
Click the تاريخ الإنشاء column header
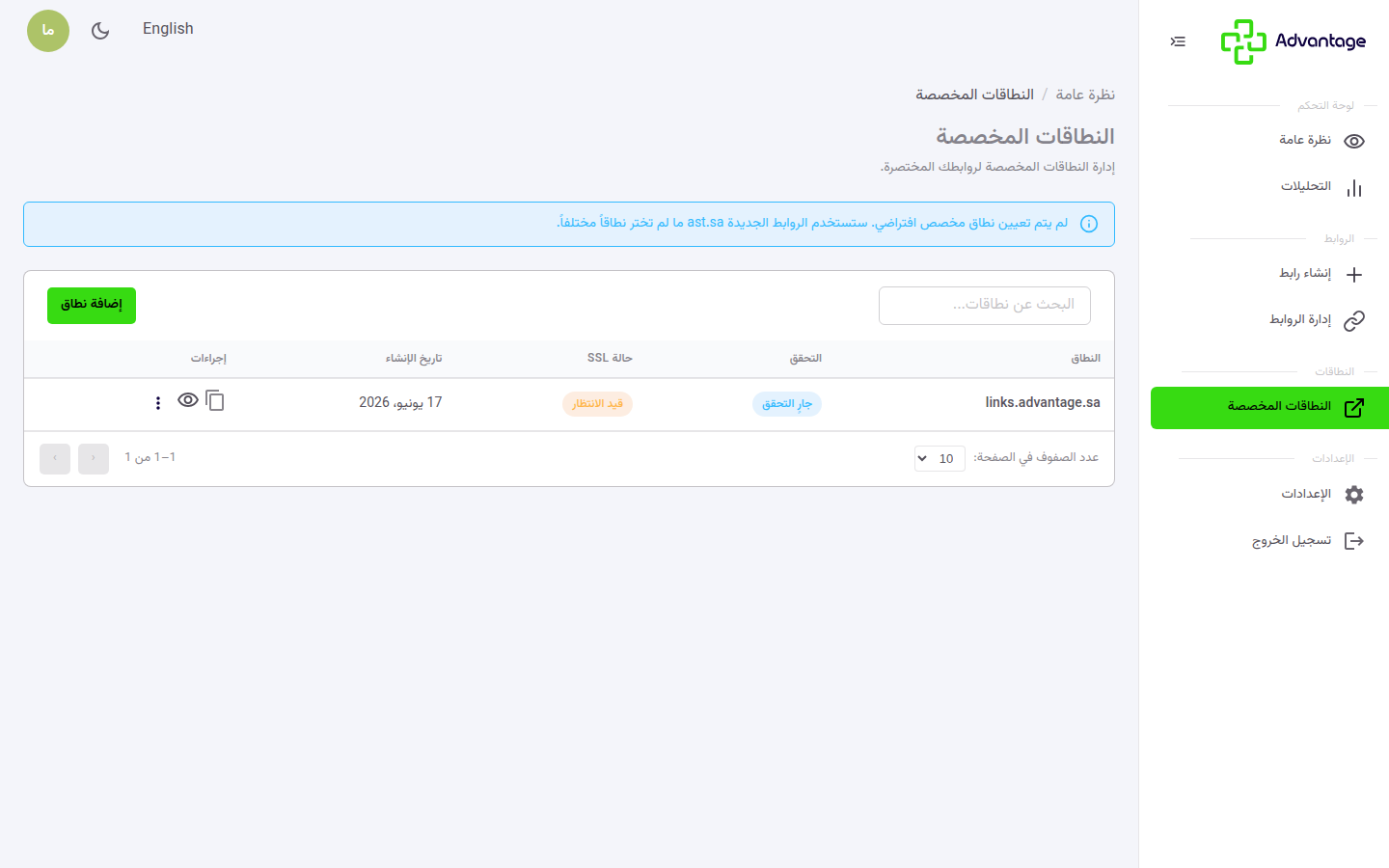tap(414, 359)
